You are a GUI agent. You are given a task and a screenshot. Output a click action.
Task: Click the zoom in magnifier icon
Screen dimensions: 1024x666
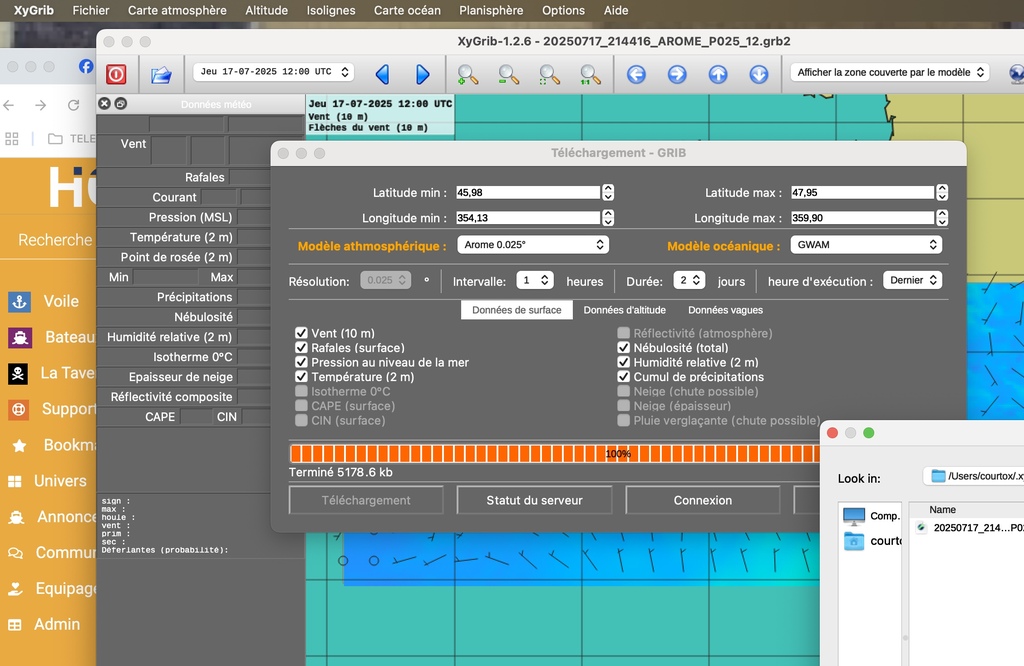tap(468, 74)
